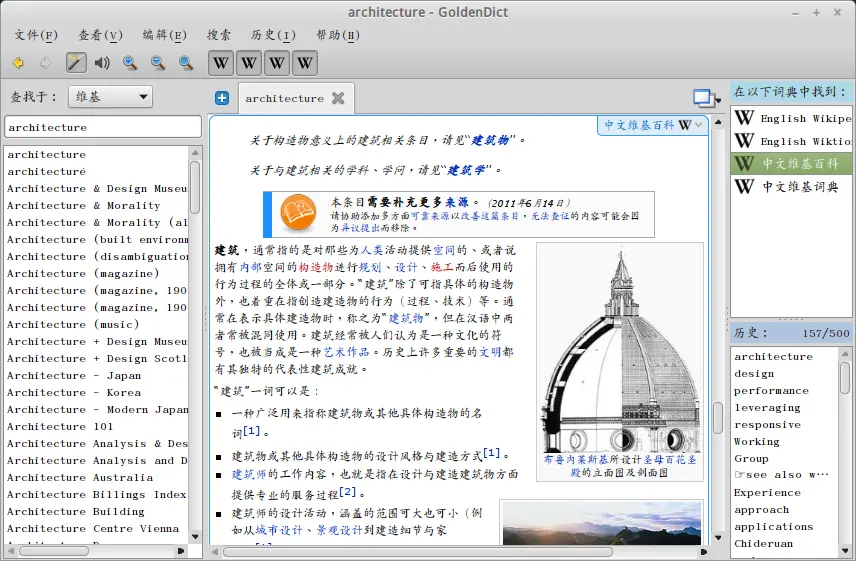The image size is (856, 561).
Task: Open the 搜索 menu
Action: tap(218, 35)
